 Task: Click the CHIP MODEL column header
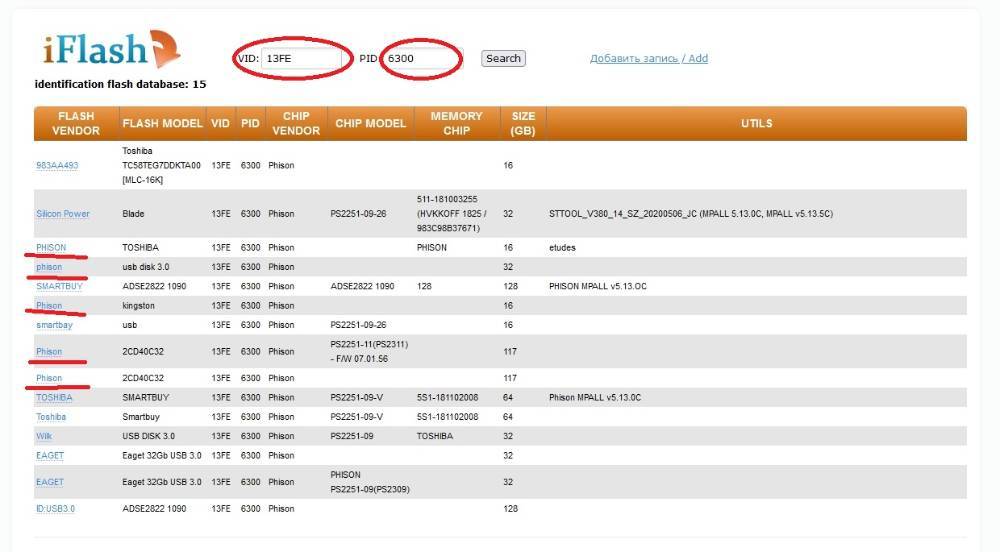click(371, 124)
